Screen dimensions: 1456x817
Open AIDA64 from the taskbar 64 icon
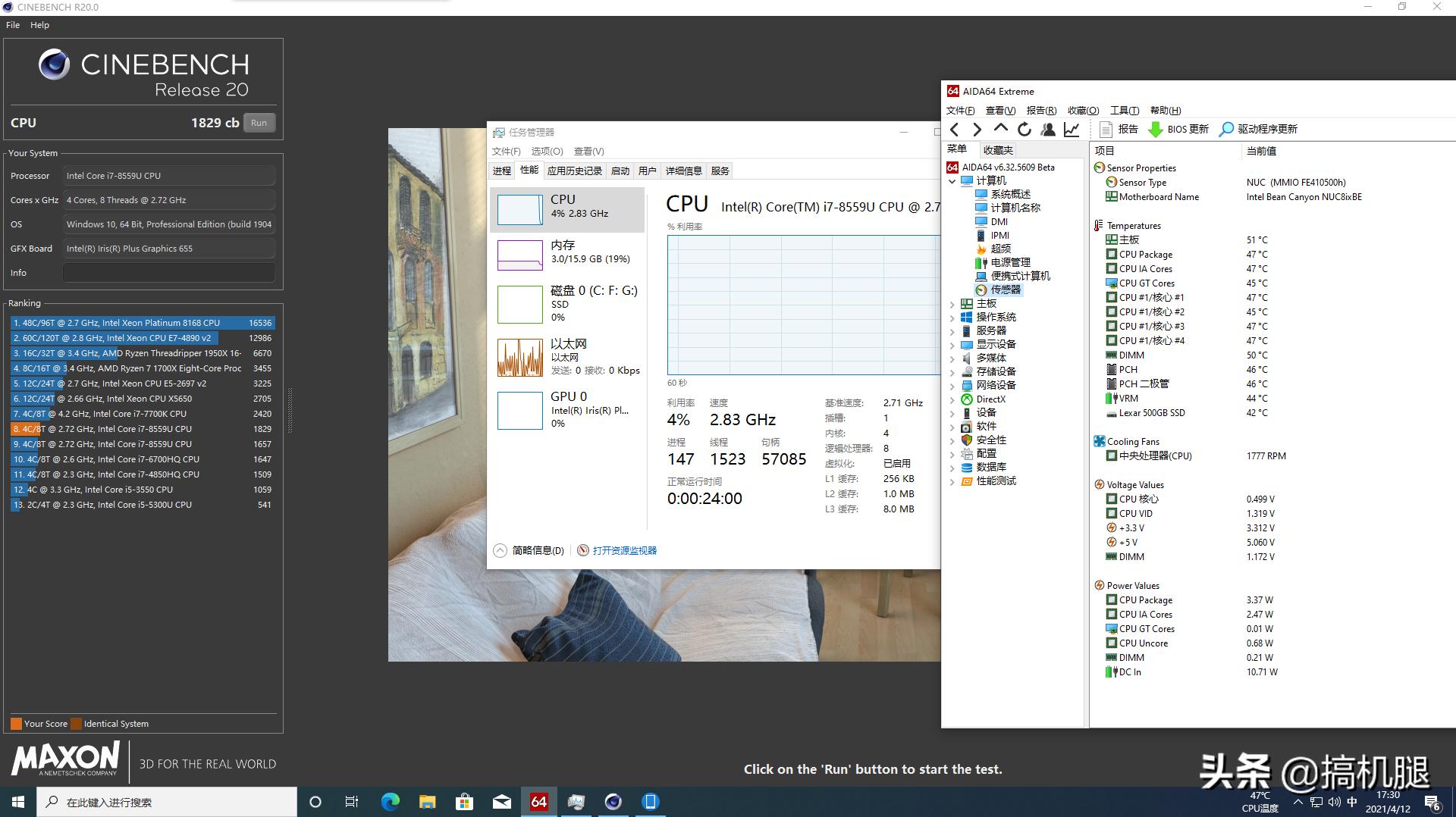pos(538,801)
